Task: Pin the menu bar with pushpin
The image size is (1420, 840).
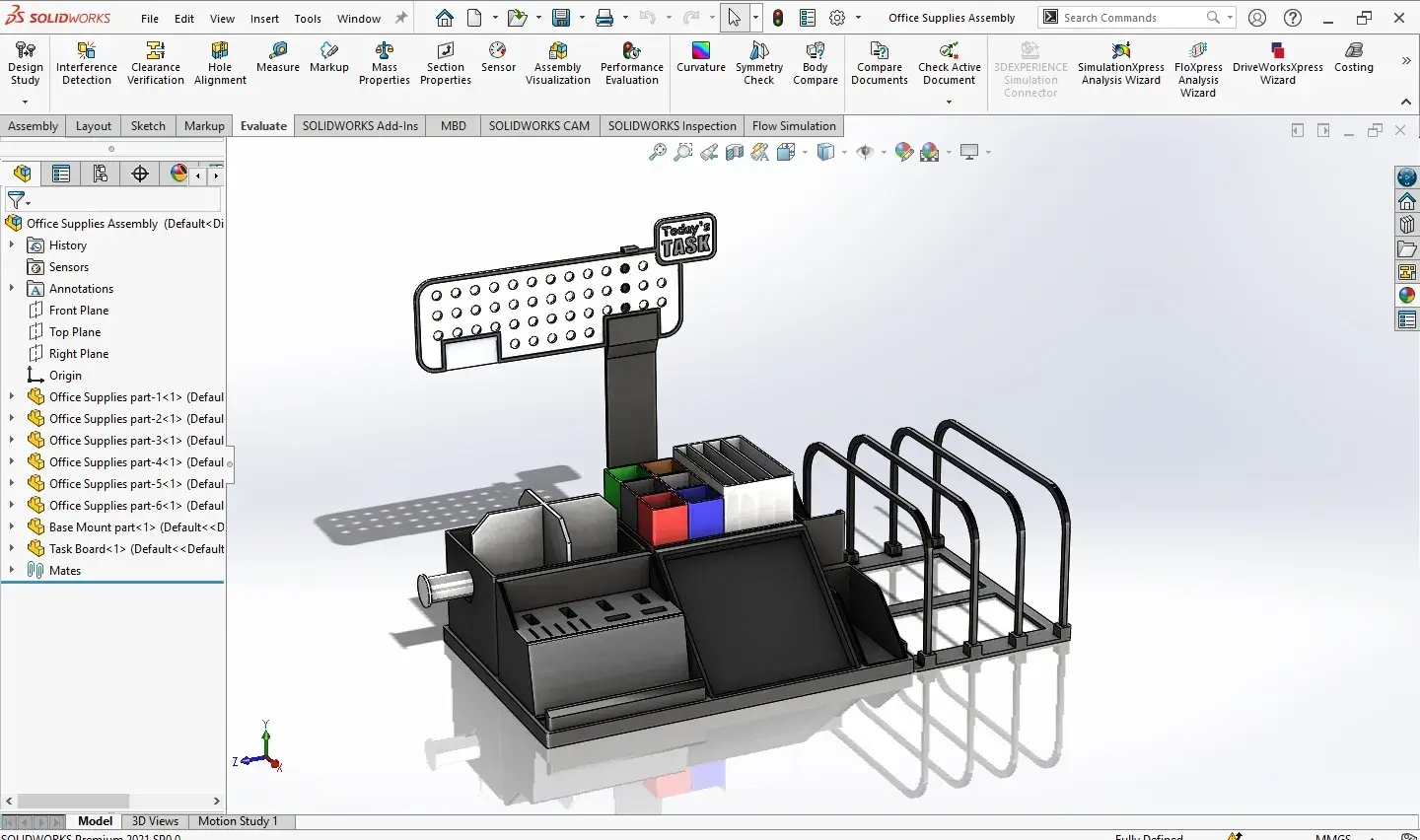Action: tap(401, 18)
